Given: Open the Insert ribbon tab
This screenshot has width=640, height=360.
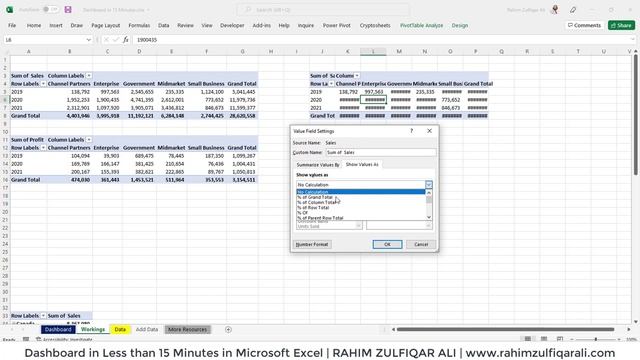Looking at the screenshot, I should [56, 25].
